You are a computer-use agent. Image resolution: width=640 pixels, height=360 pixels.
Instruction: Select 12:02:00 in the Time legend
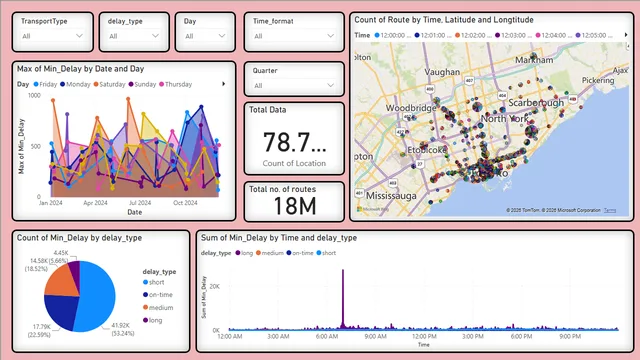[x=473, y=35]
